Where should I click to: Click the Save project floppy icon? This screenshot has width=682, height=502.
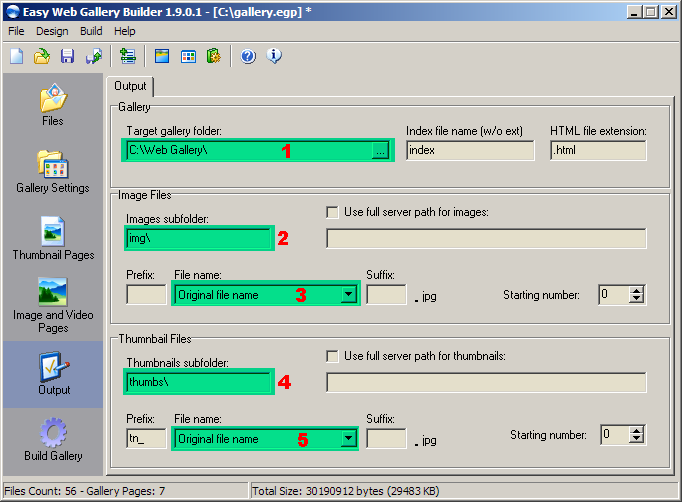tap(67, 57)
